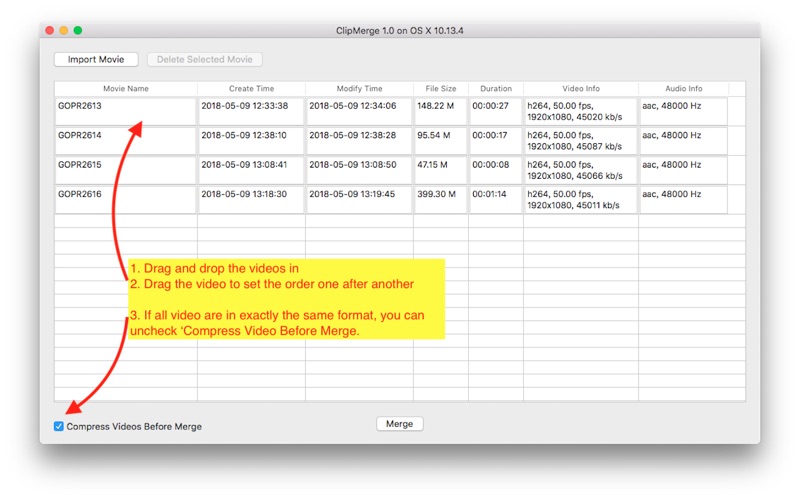This screenshot has width=800, height=500.
Task: Click the Delete Selected Movie button
Action: click(x=205, y=59)
